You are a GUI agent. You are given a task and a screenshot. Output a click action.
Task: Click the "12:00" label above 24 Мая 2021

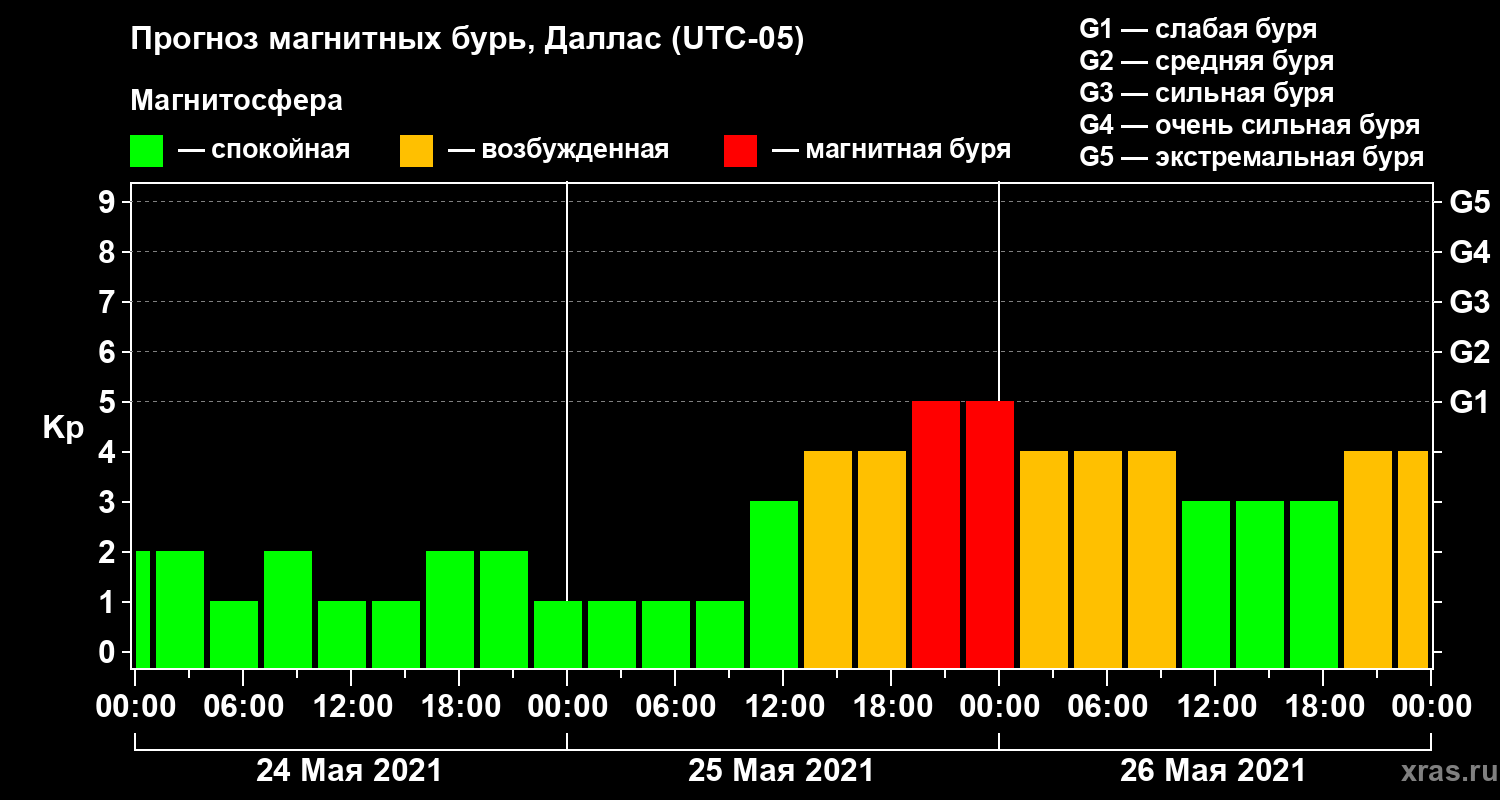click(351, 706)
